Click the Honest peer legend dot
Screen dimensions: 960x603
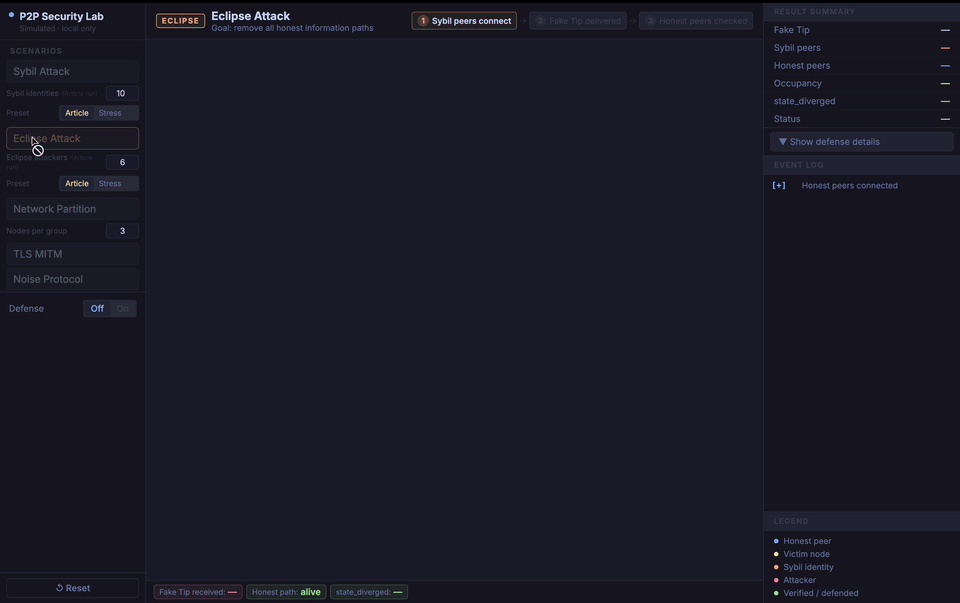click(x=776, y=541)
